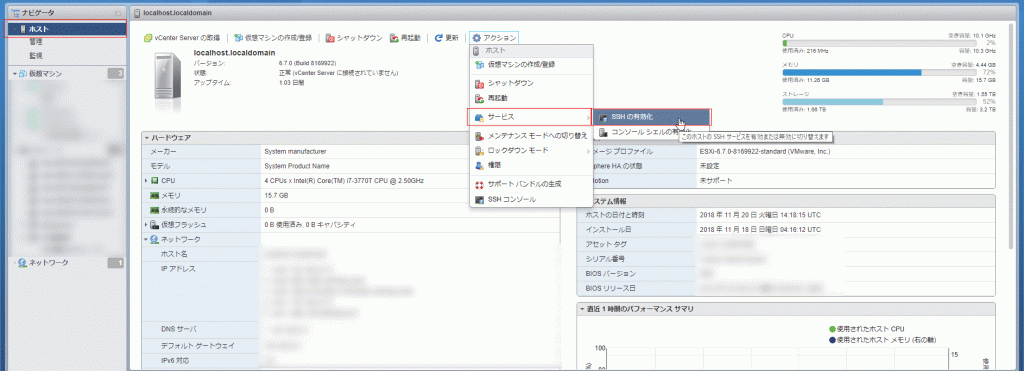
Task: Collapse 直近 1 時間のパフォーマンス サマリ panel
Action: click(582, 309)
